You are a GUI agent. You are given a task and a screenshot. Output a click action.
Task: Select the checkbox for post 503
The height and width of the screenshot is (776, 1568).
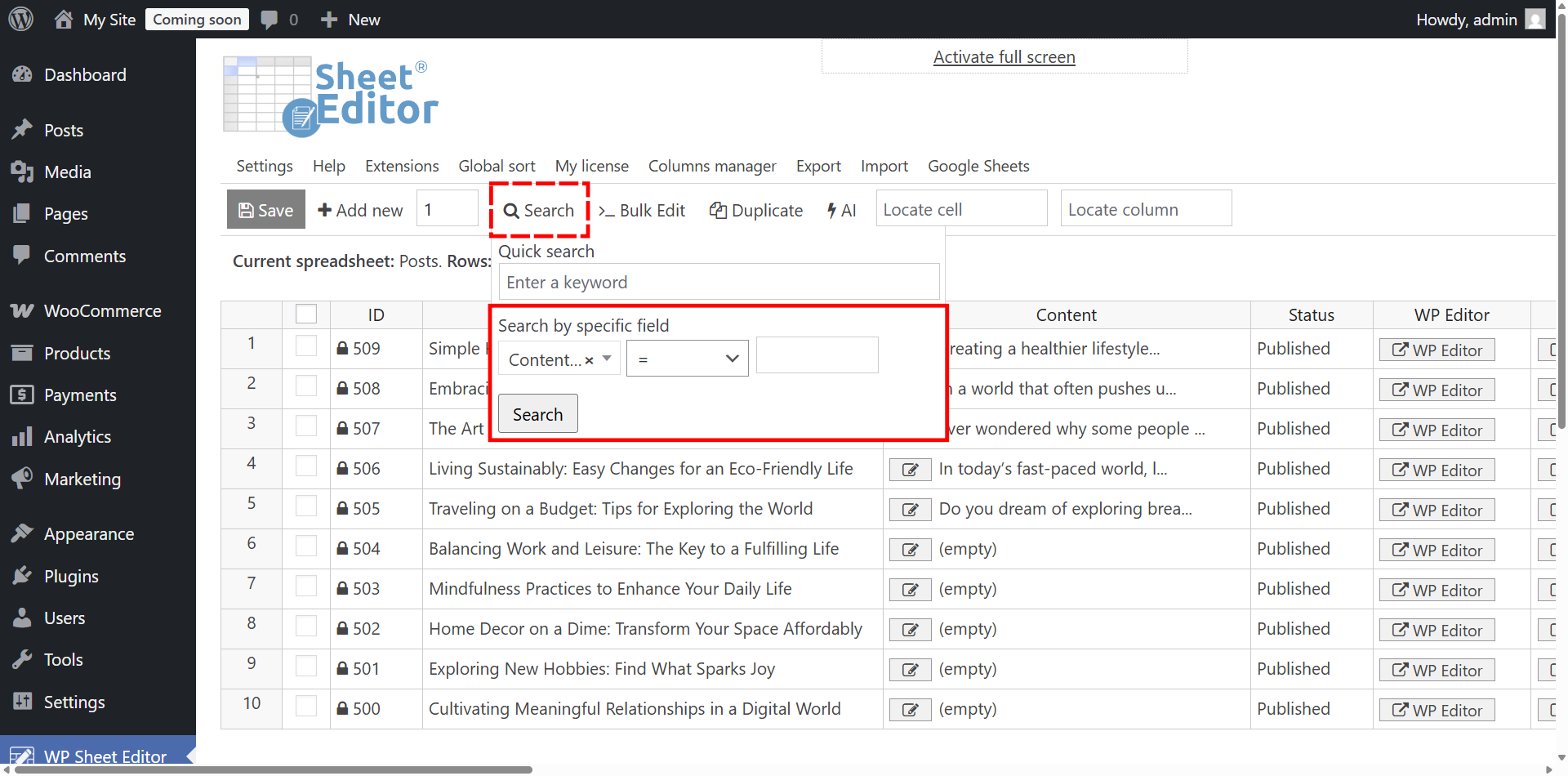(x=306, y=586)
